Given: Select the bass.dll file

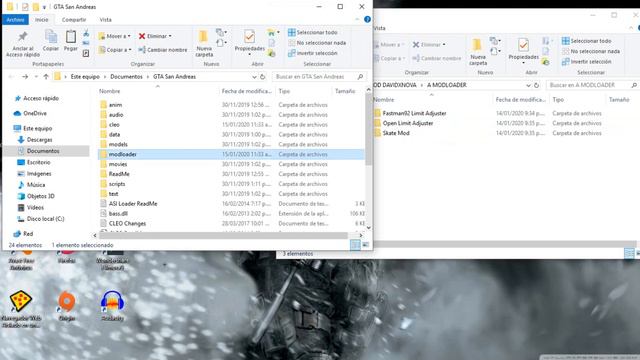Looking at the screenshot, I should pyautogui.click(x=118, y=213).
